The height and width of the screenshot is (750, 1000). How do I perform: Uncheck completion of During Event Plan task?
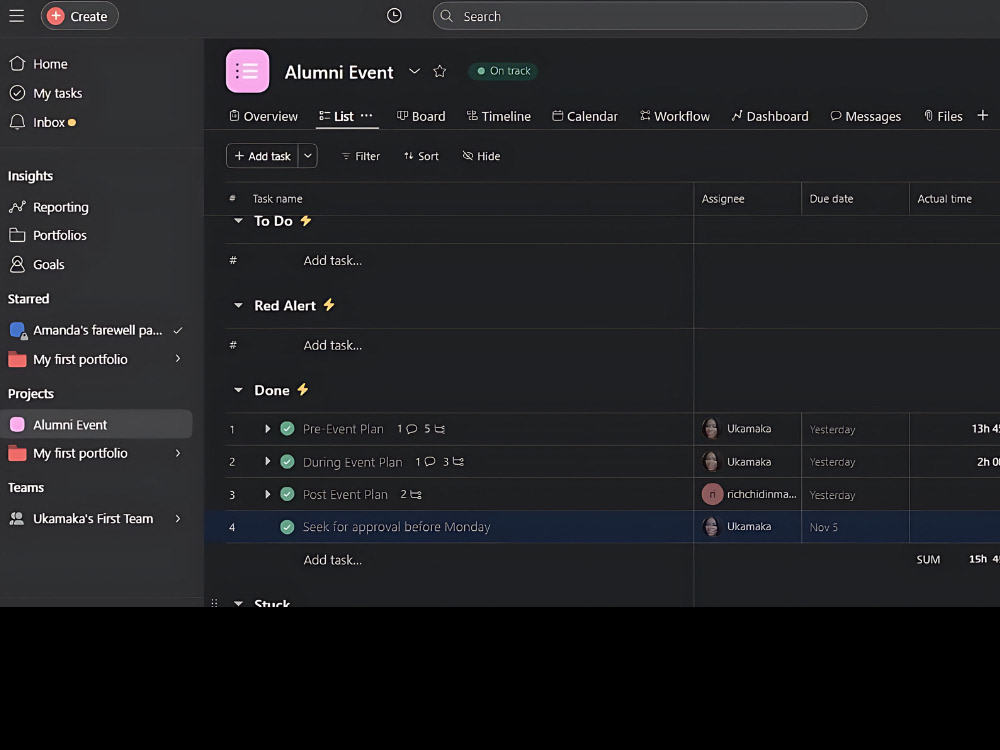[x=288, y=462]
